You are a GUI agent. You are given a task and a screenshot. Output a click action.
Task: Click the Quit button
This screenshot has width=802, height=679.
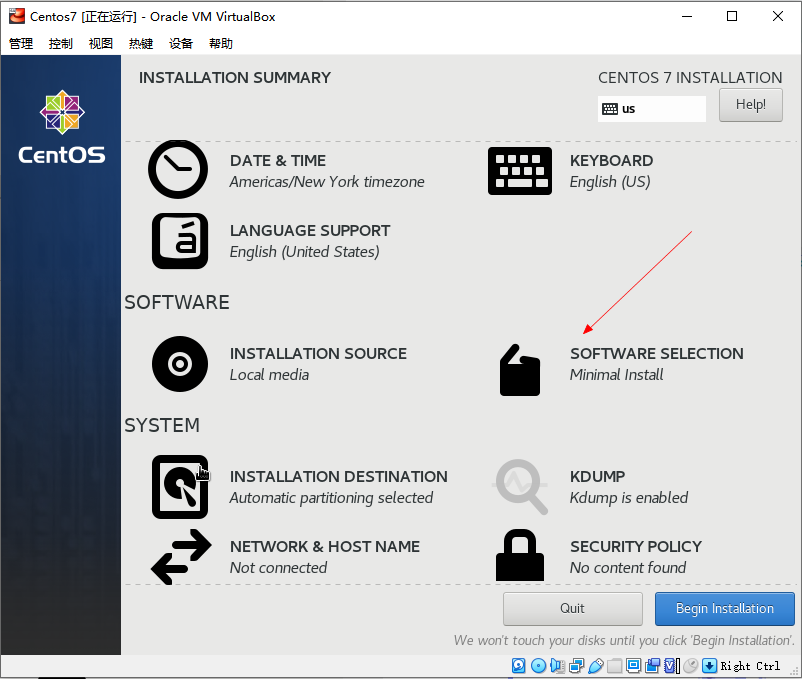point(572,608)
